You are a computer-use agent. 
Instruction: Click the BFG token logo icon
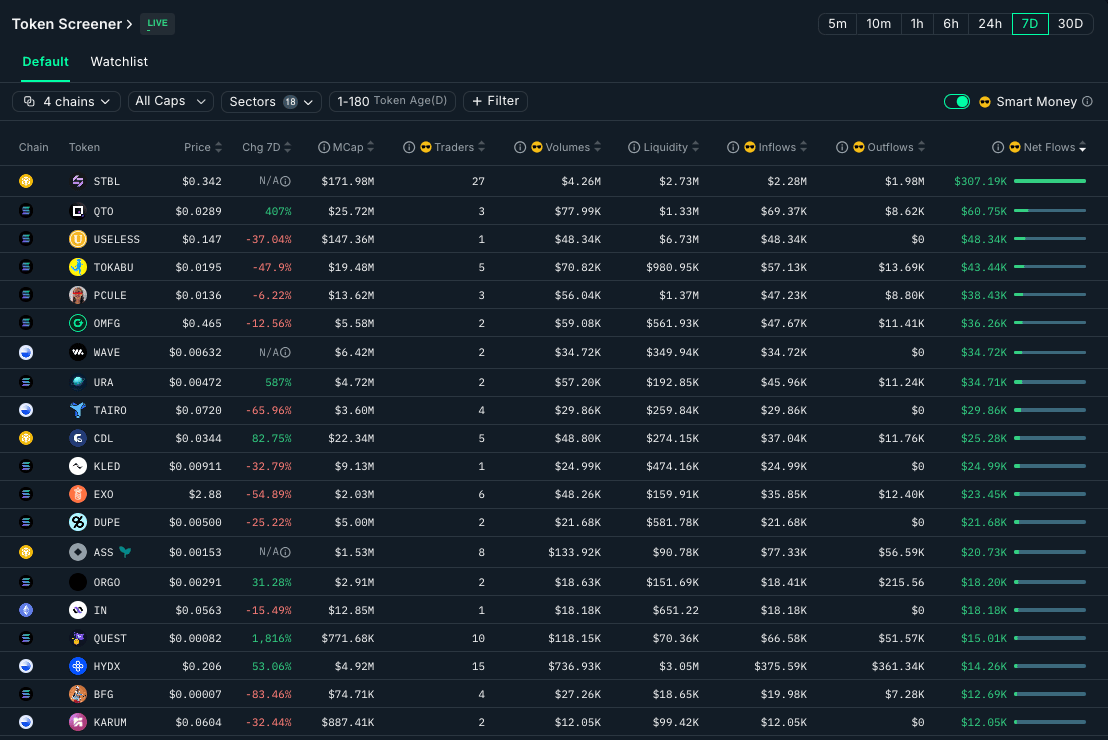78,694
